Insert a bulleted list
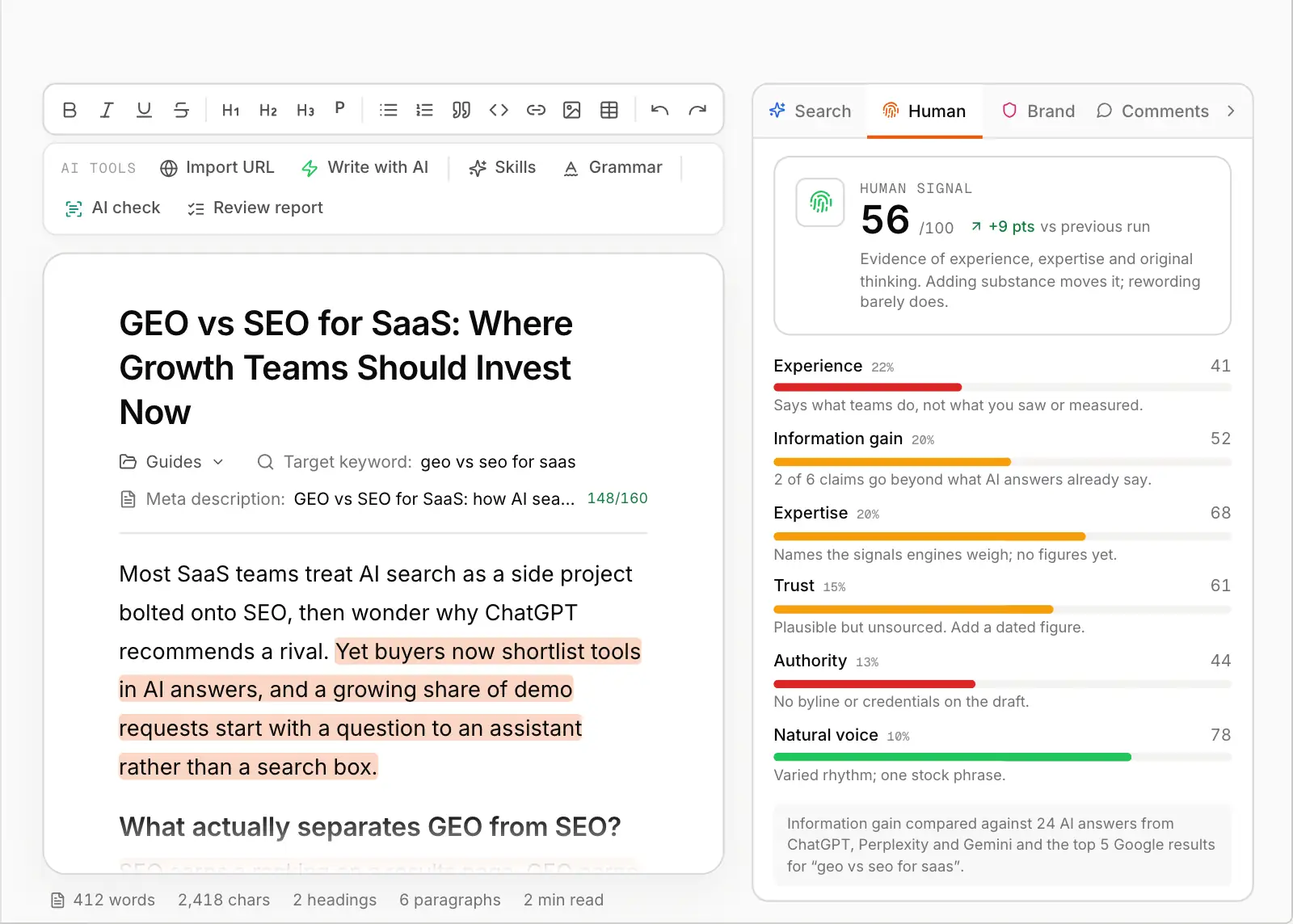 click(x=389, y=110)
